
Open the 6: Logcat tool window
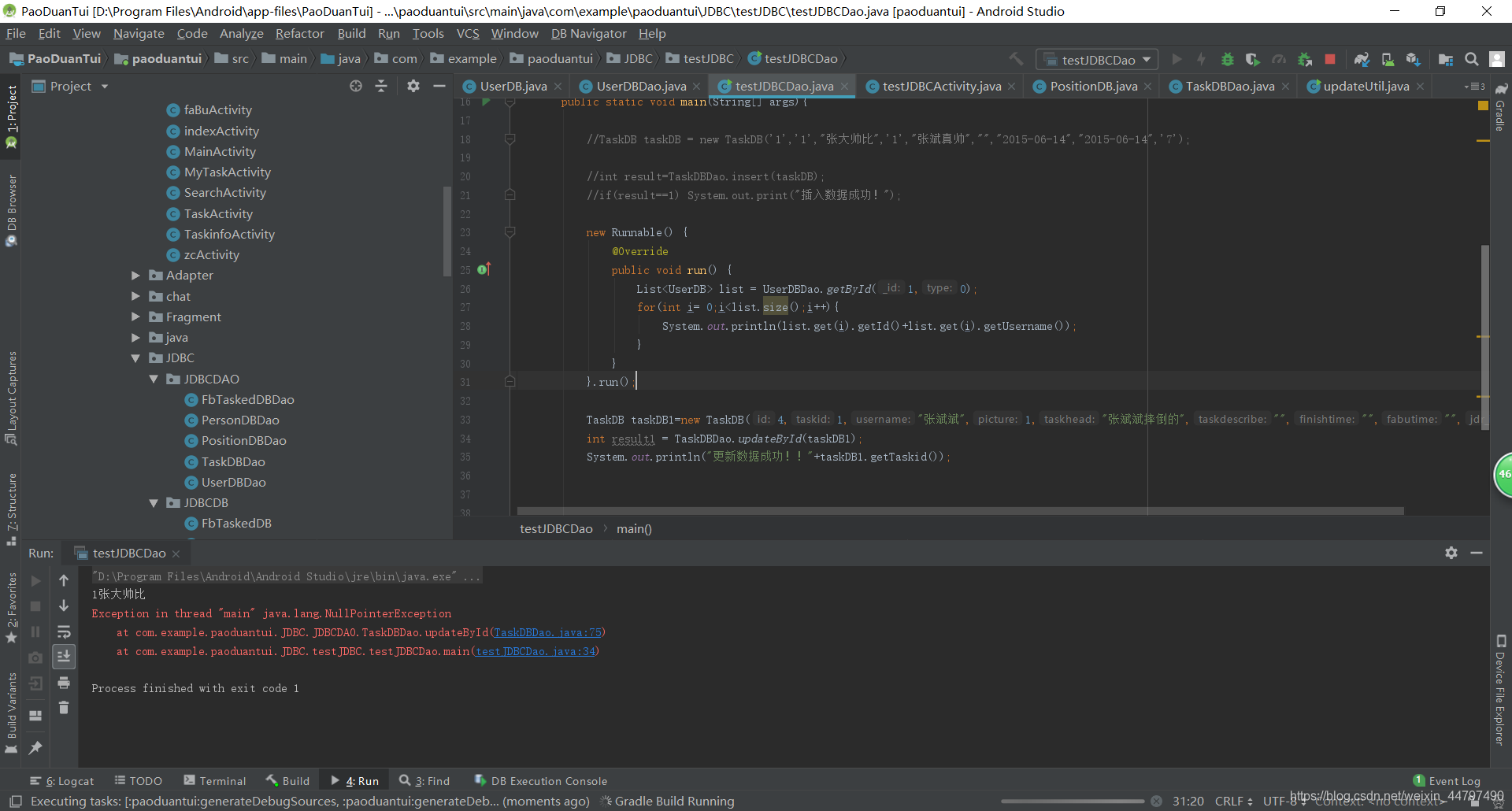coord(61,780)
